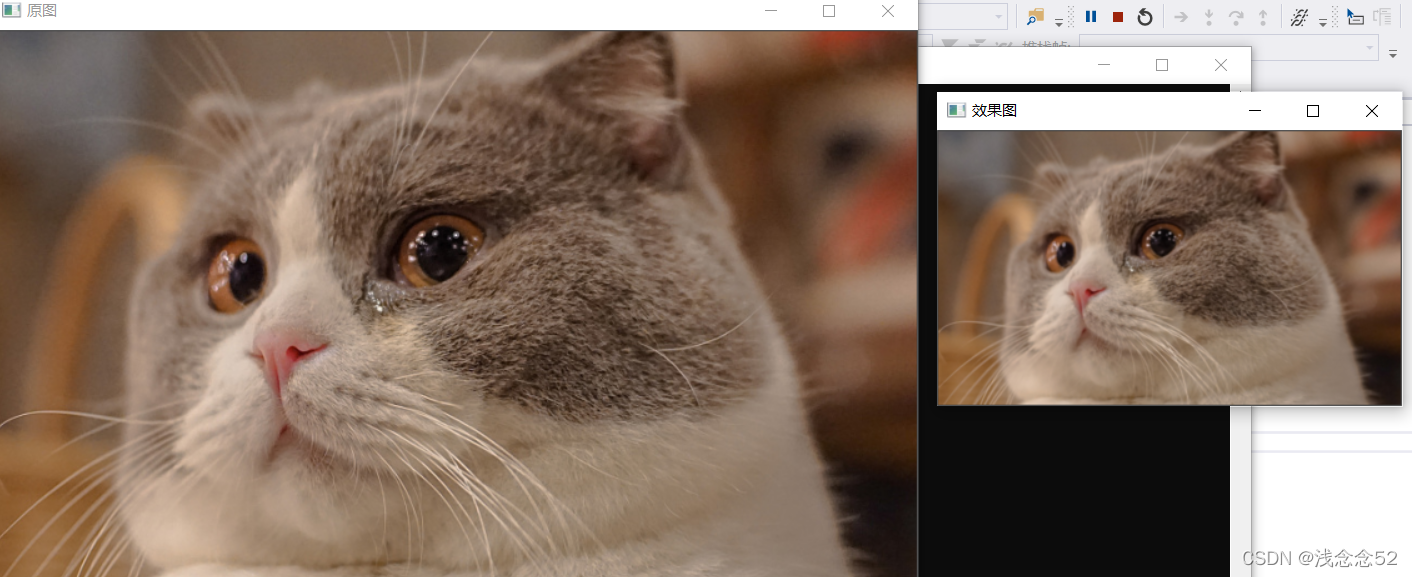The image size is (1412, 577).
Task: Click the Step Into down-arrow icon
Action: (1208, 17)
